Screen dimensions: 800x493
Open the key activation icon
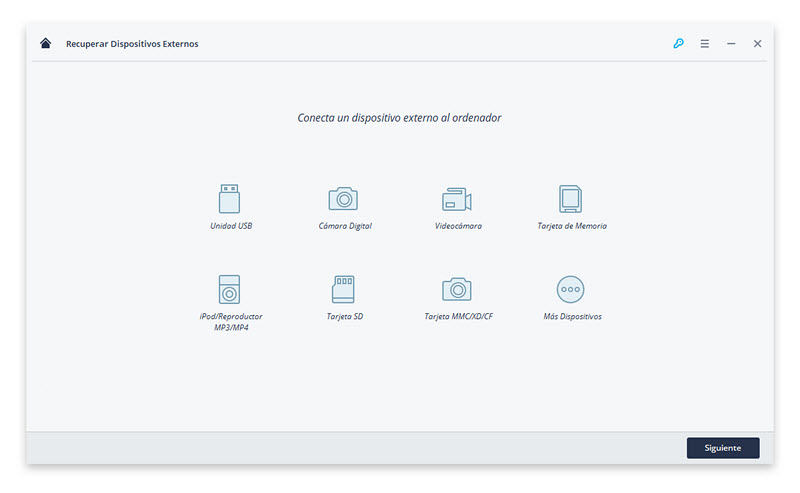pyautogui.click(x=678, y=43)
